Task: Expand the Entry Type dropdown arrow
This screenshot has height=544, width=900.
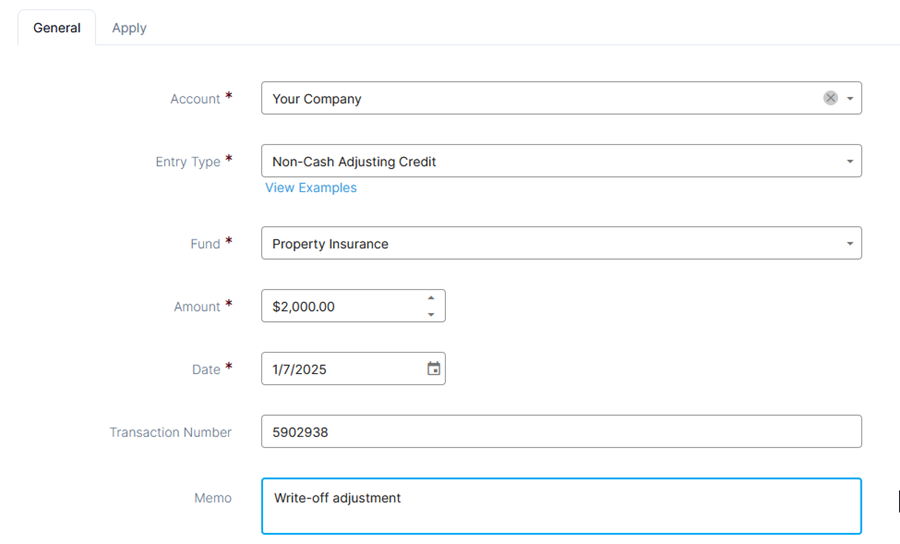Action: click(850, 161)
